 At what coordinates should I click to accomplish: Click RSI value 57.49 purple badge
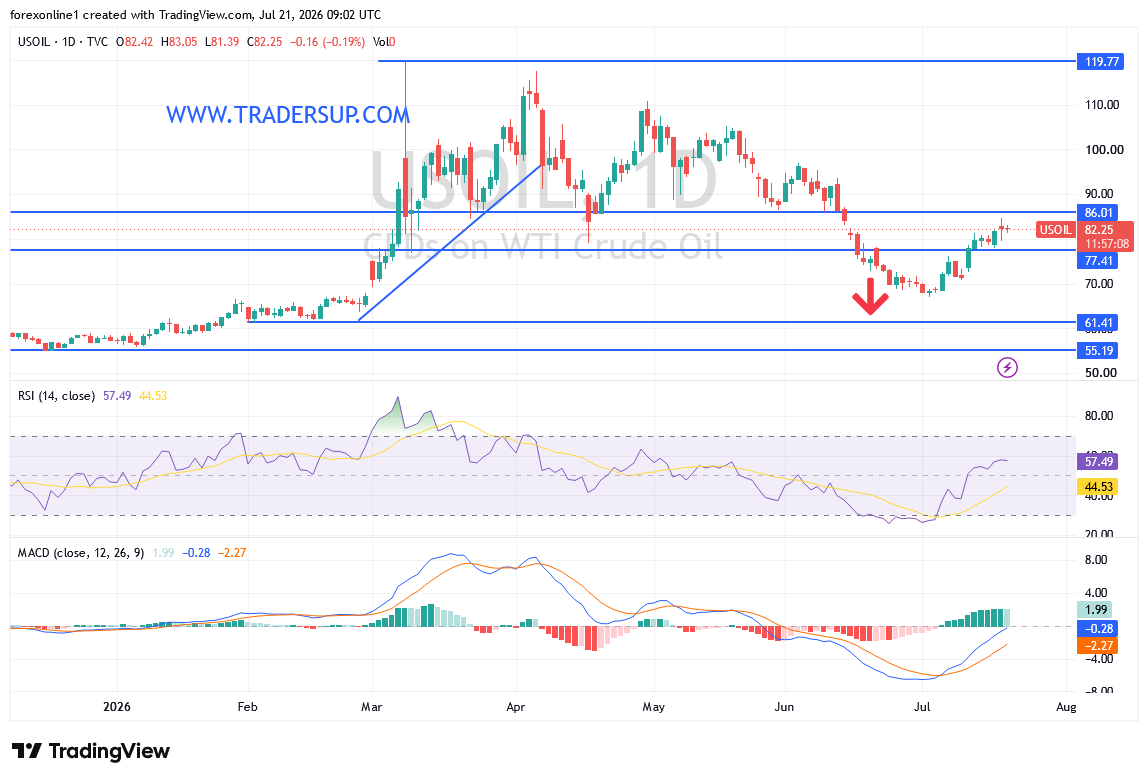tap(1097, 462)
